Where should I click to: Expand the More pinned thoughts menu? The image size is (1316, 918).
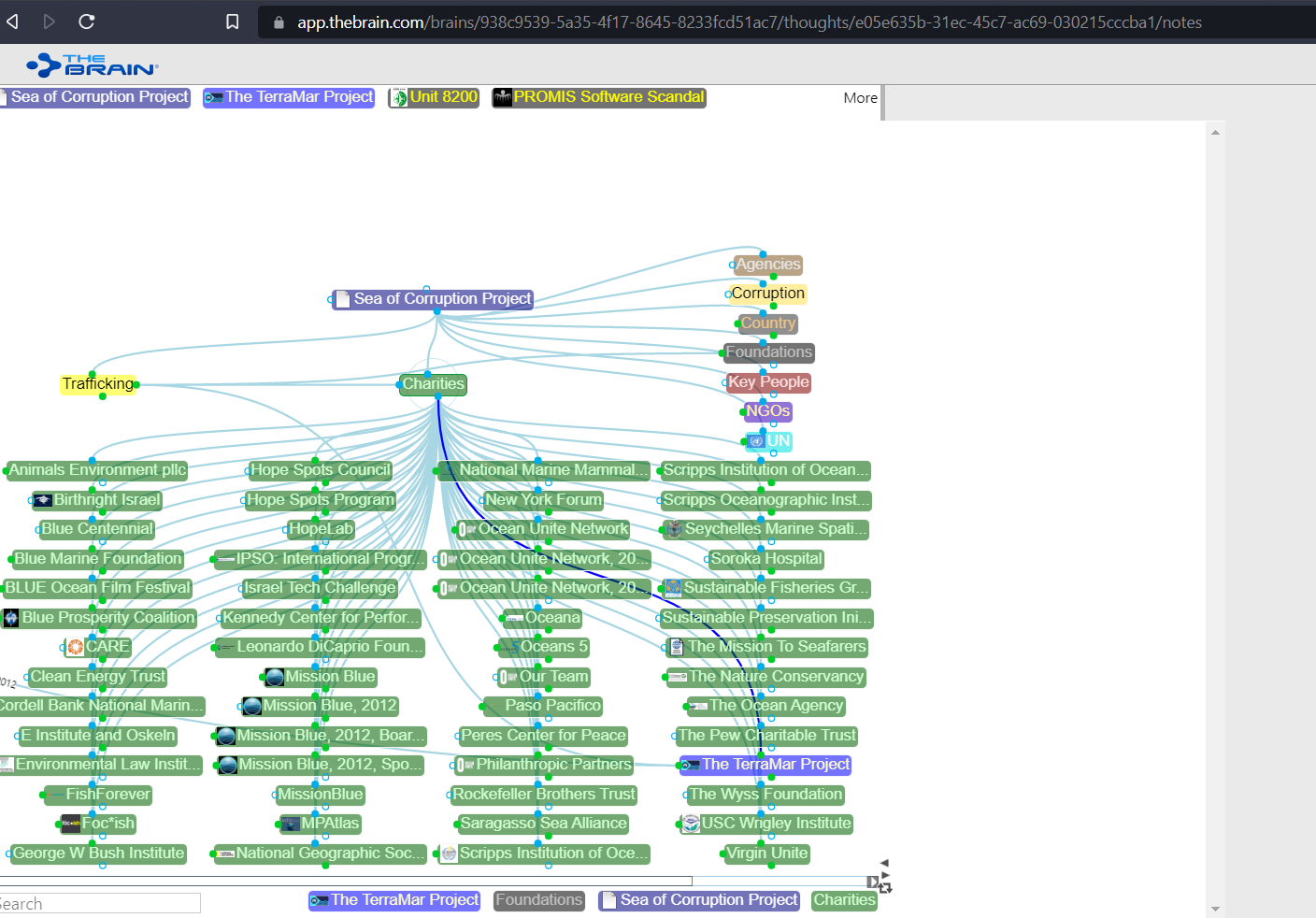[860, 98]
